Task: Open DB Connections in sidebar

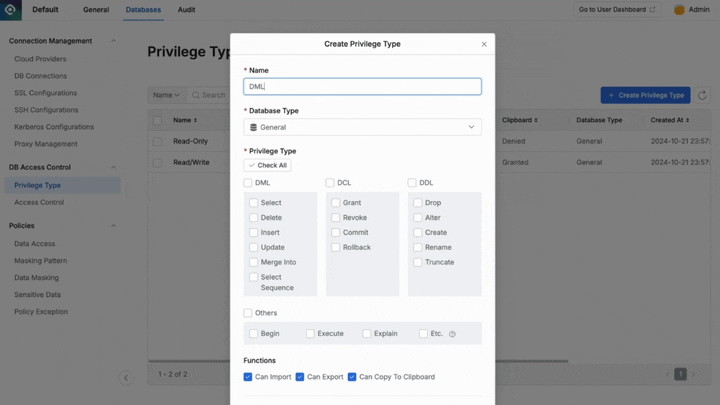Action: point(40,76)
